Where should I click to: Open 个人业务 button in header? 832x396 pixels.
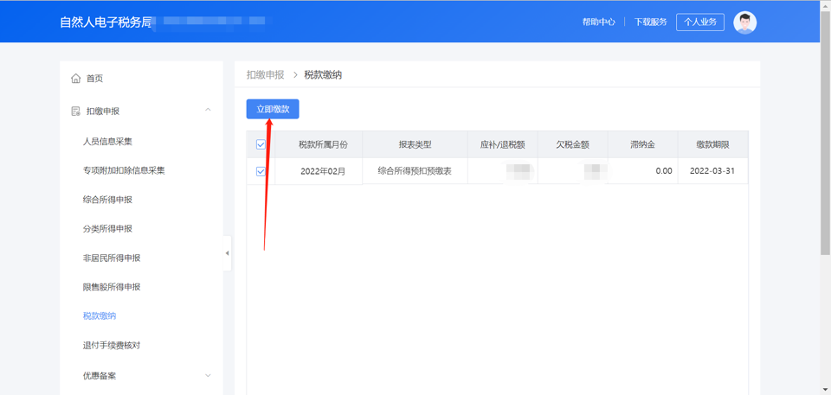700,22
